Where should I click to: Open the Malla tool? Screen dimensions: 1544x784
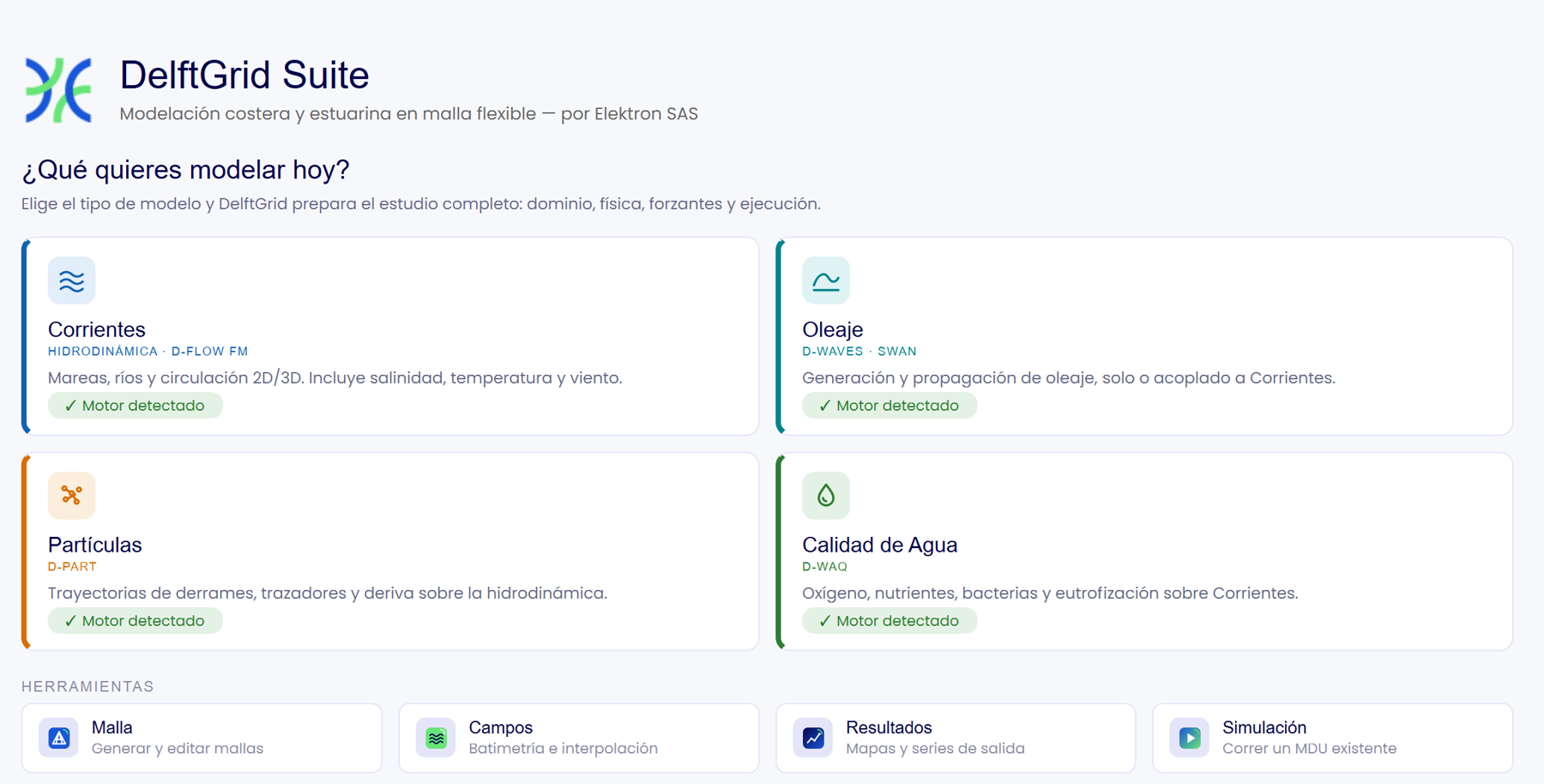click(x=202, y=738)
